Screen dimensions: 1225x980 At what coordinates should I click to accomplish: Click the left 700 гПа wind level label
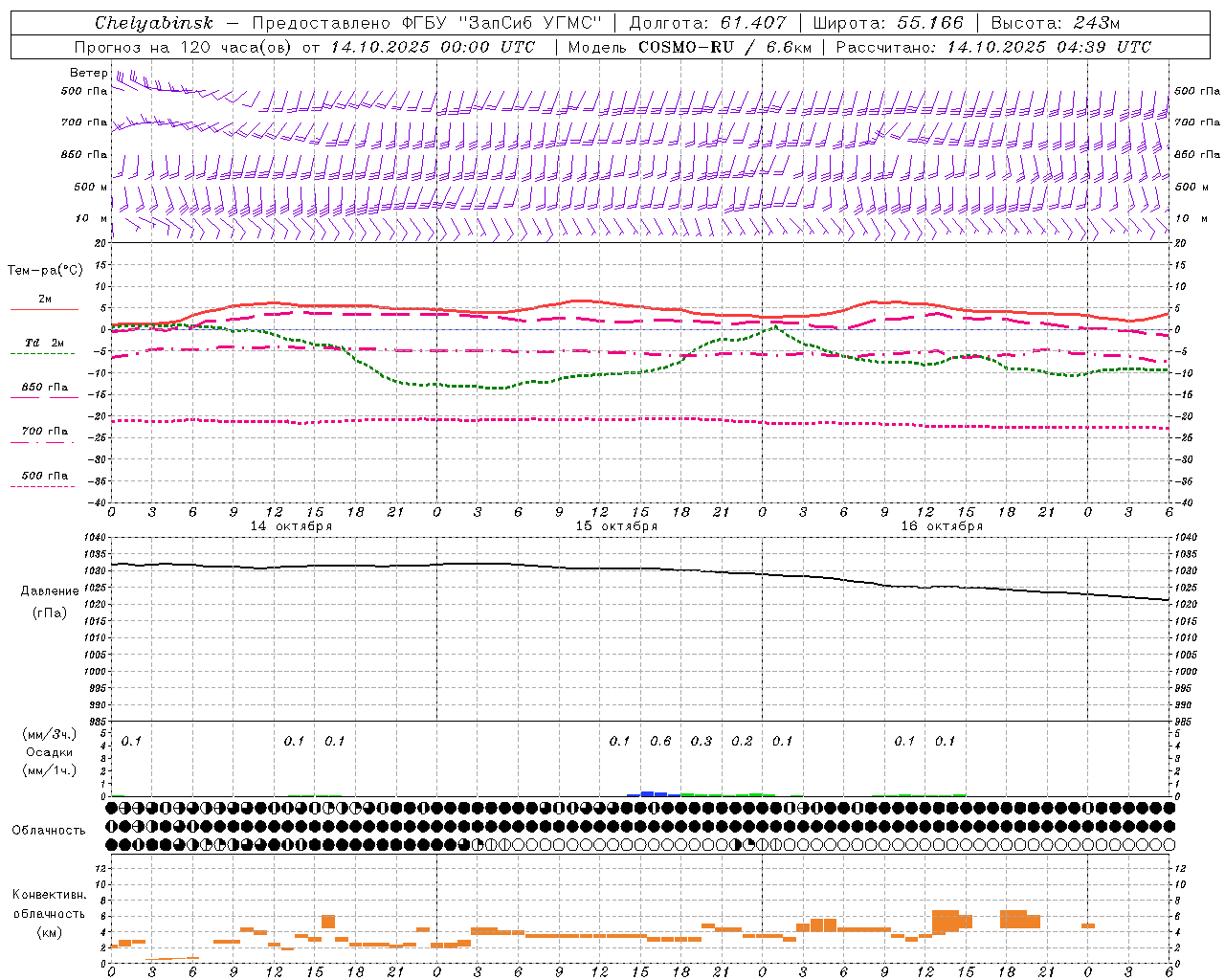tap(84, 122)
